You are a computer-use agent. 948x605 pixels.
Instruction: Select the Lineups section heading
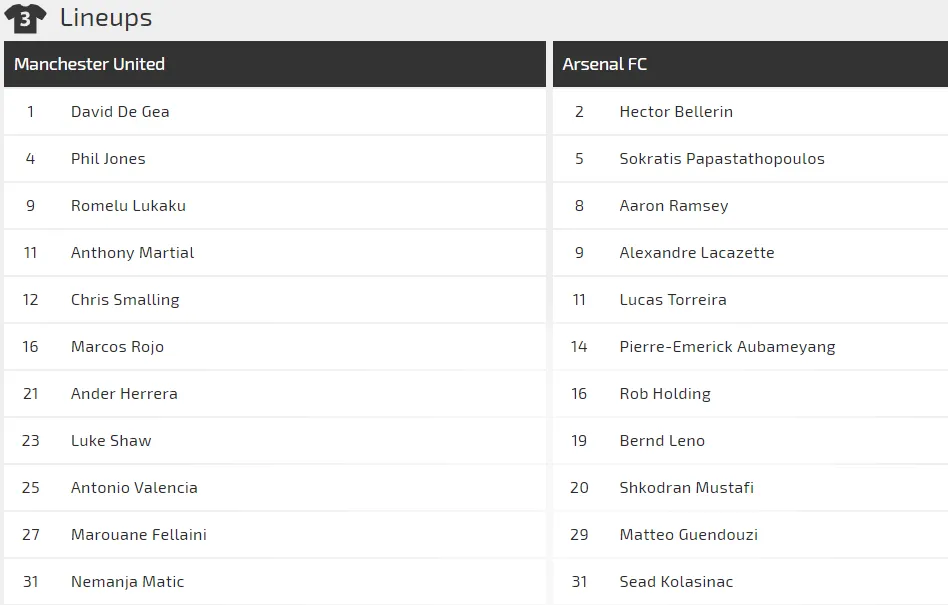point(106,18)
